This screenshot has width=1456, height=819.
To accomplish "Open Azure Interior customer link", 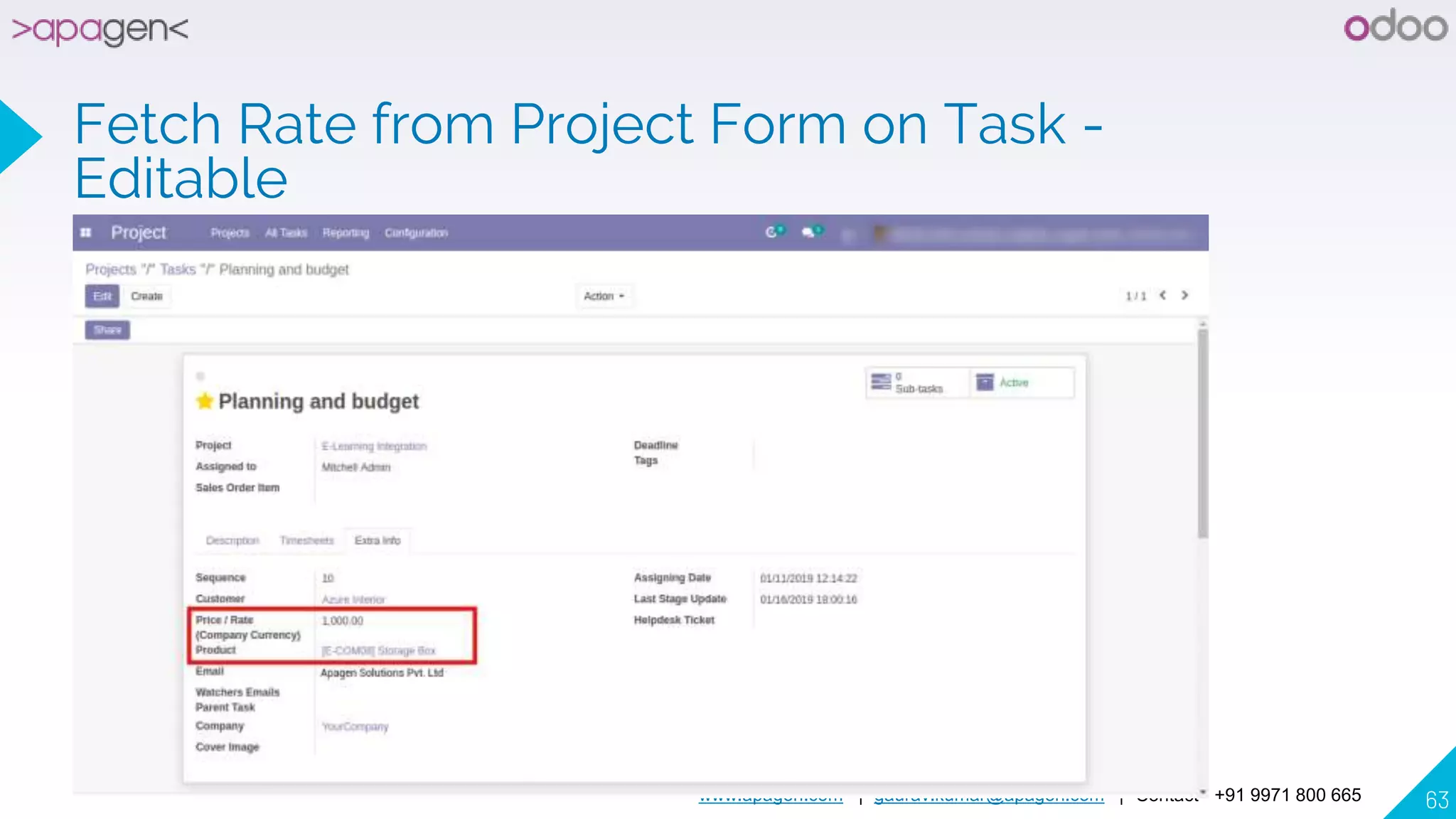I will pyautogui.click(x=353, y=600).
